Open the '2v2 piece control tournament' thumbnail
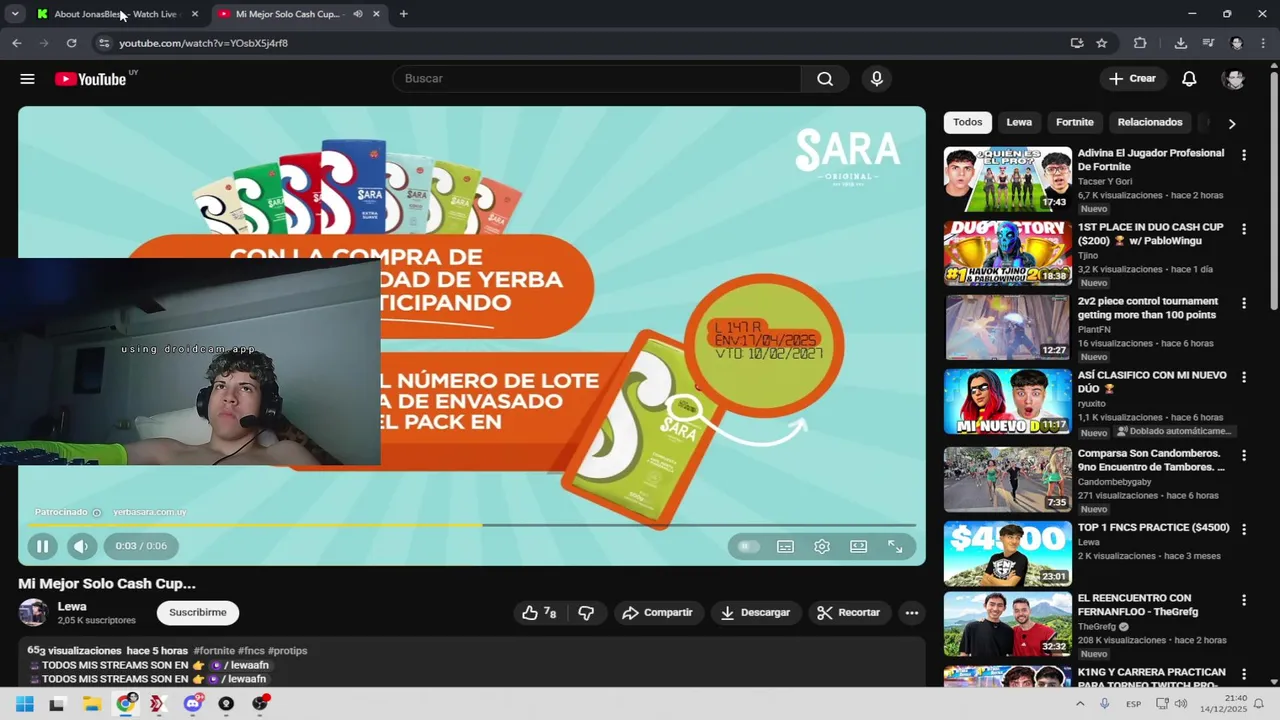Screen dimensions: 1280x720 tap(1007, 327)
